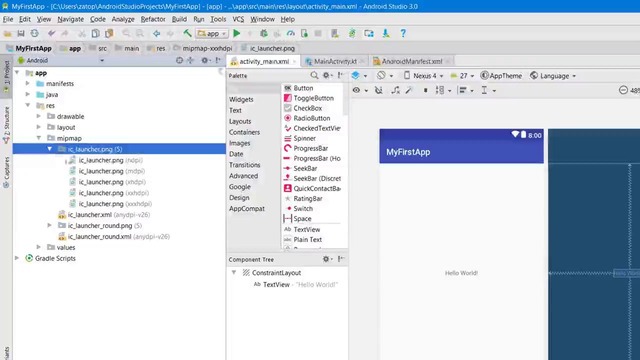Pick the ToggleButton widget

coord(309,98)
